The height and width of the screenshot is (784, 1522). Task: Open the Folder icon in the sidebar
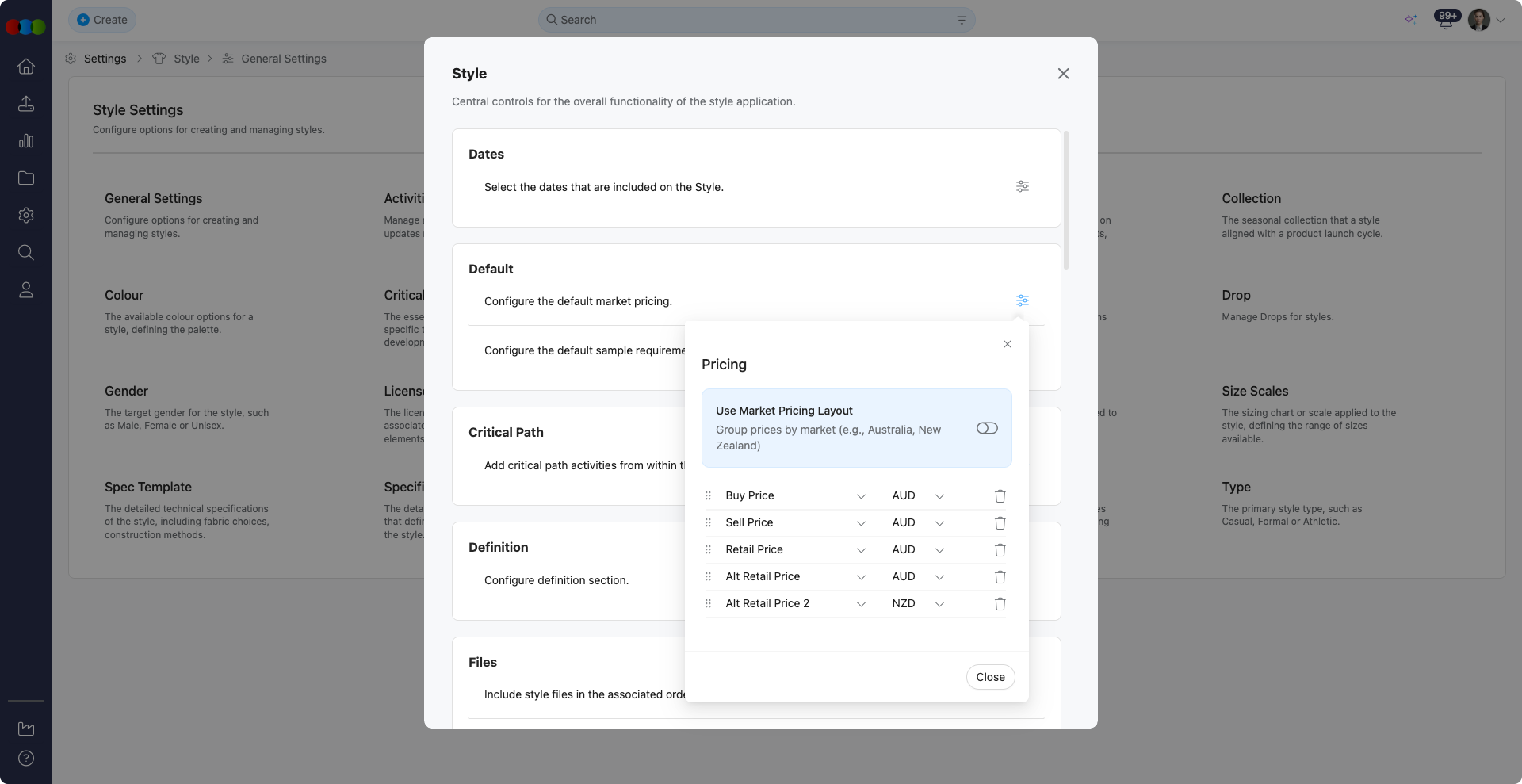[x=26, y=178]
